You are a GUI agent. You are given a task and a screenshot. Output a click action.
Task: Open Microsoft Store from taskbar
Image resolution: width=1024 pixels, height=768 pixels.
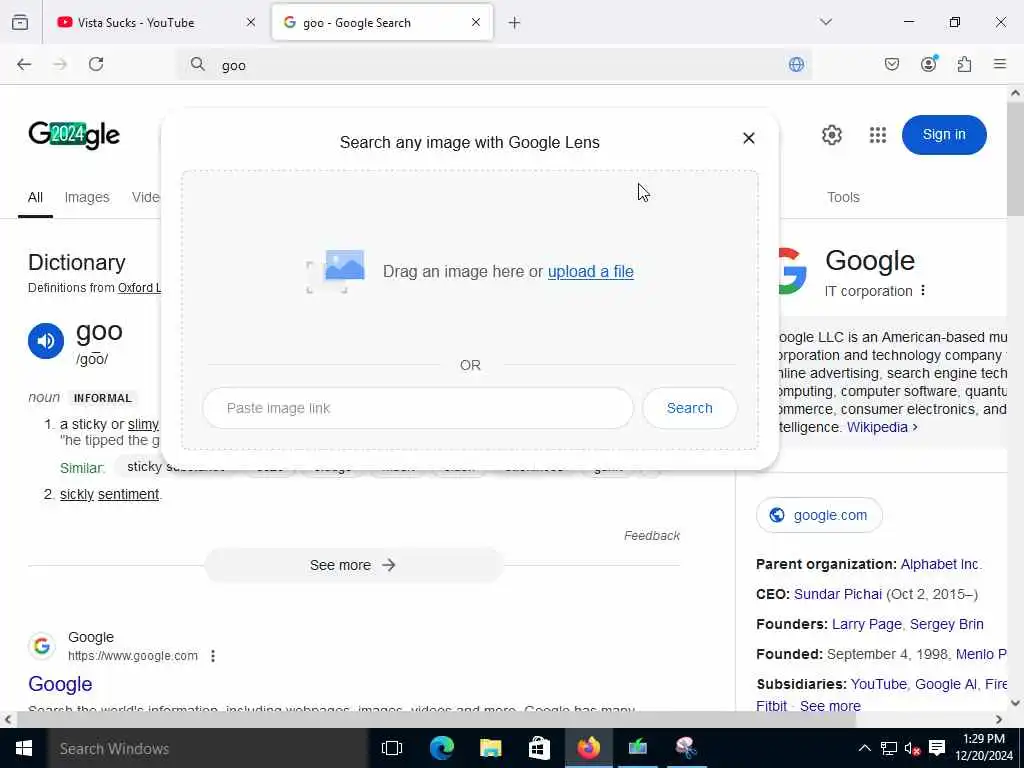point(539,748)
